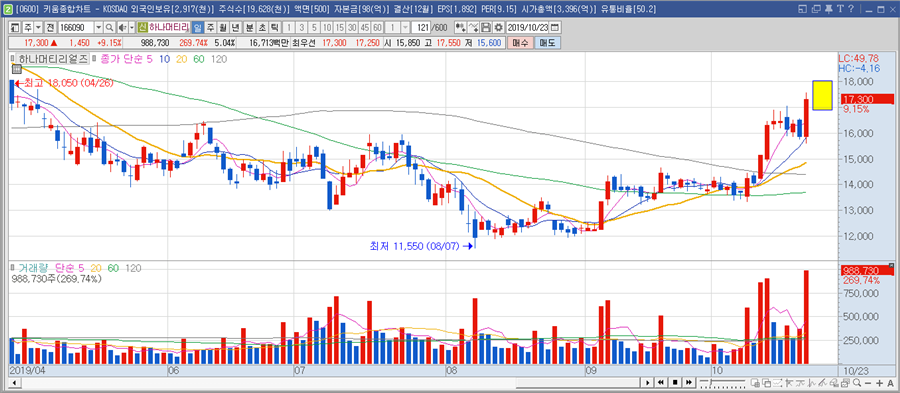The image size is (900, 393).
Task: Select the 일 daily period
Action: click(x=197, y=28)
